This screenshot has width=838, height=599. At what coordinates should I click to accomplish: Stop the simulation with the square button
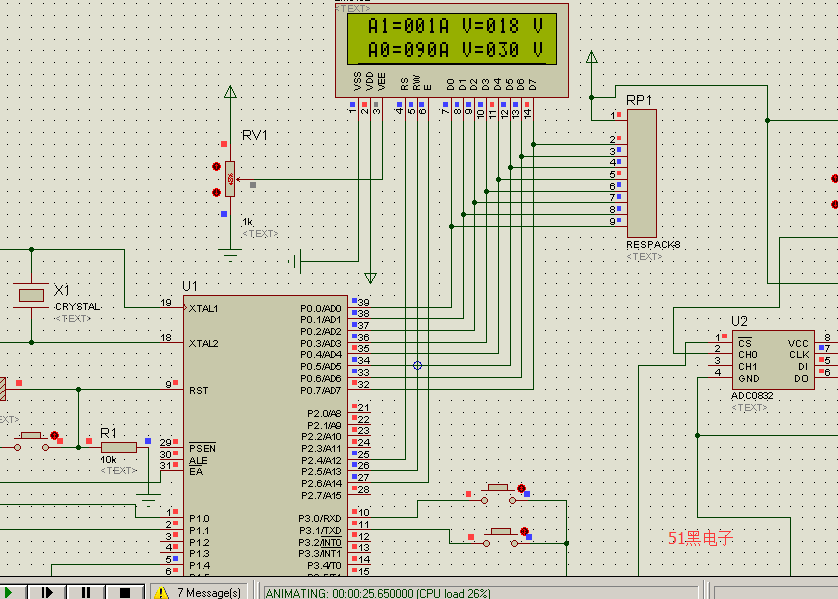tap(125, 593)
